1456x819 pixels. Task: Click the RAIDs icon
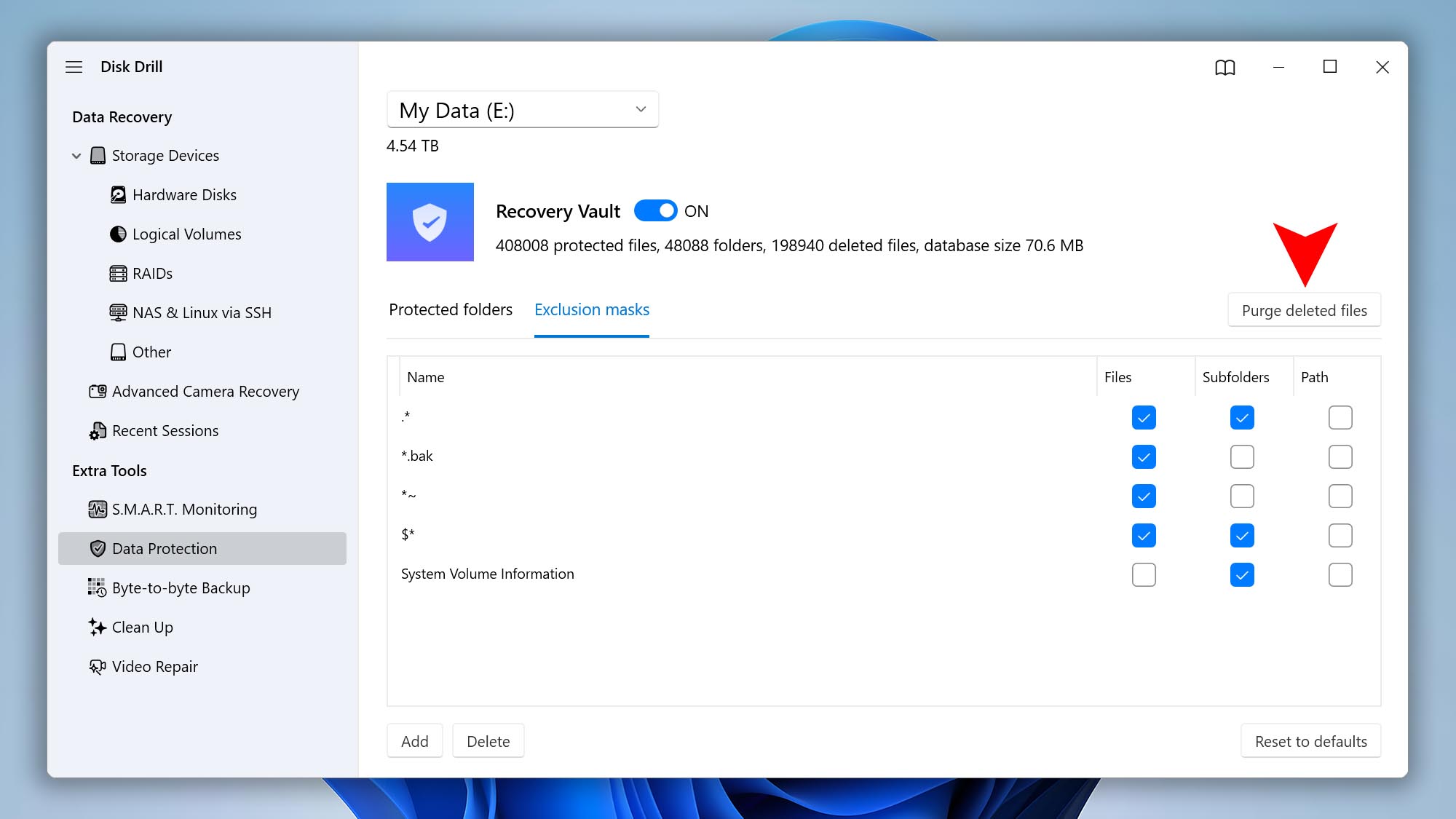[x=118, y=274]
